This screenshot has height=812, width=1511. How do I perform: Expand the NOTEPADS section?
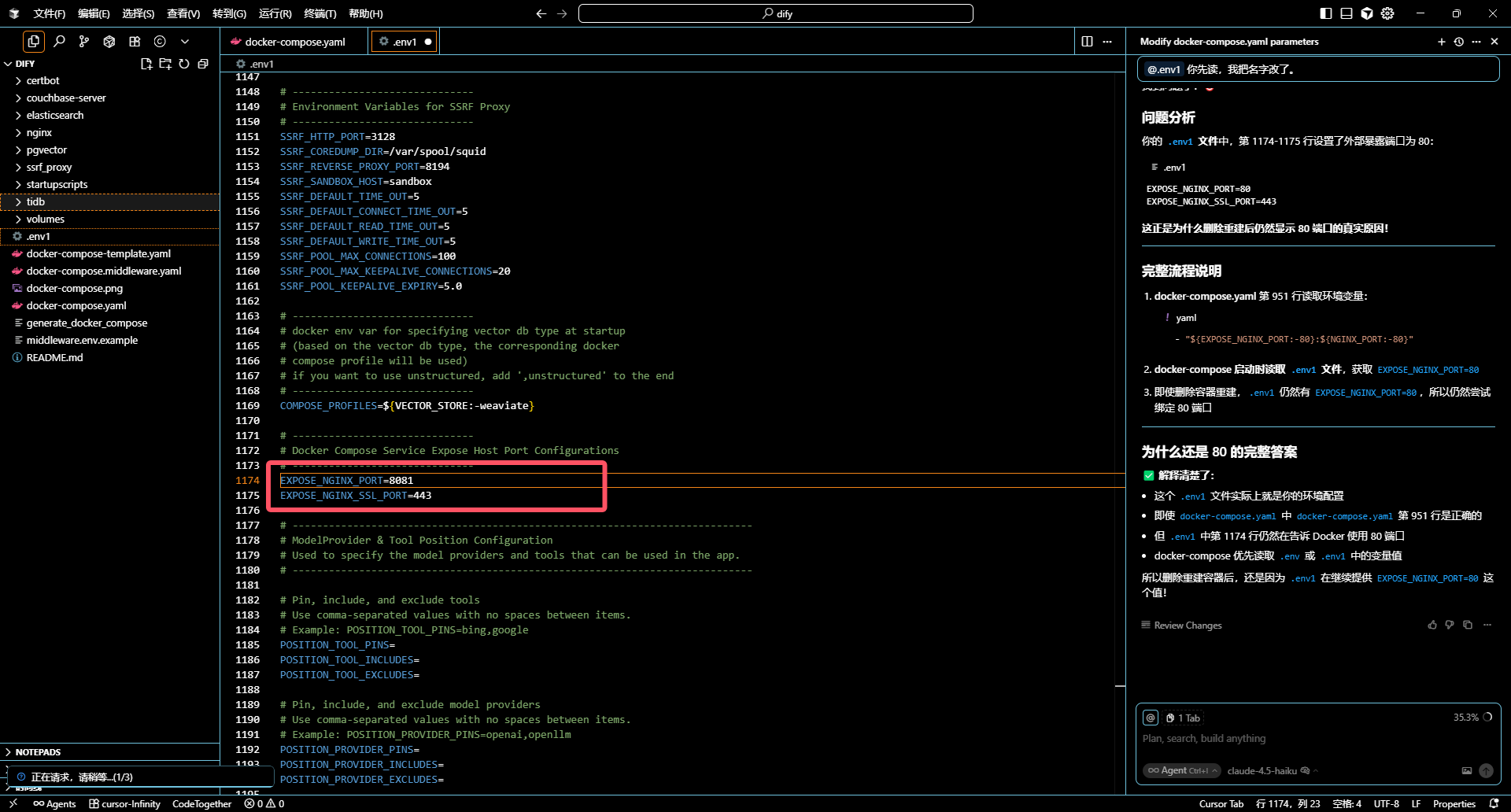(x=38, y=752)
